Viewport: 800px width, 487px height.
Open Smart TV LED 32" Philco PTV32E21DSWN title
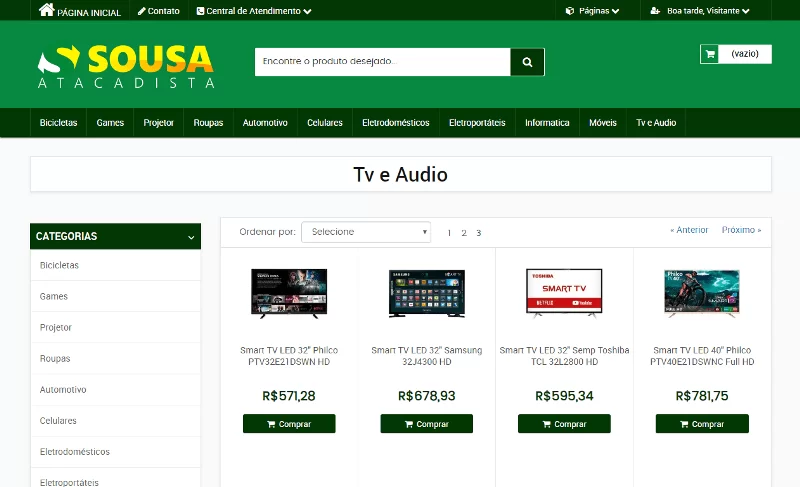click(x=289, y=356)
